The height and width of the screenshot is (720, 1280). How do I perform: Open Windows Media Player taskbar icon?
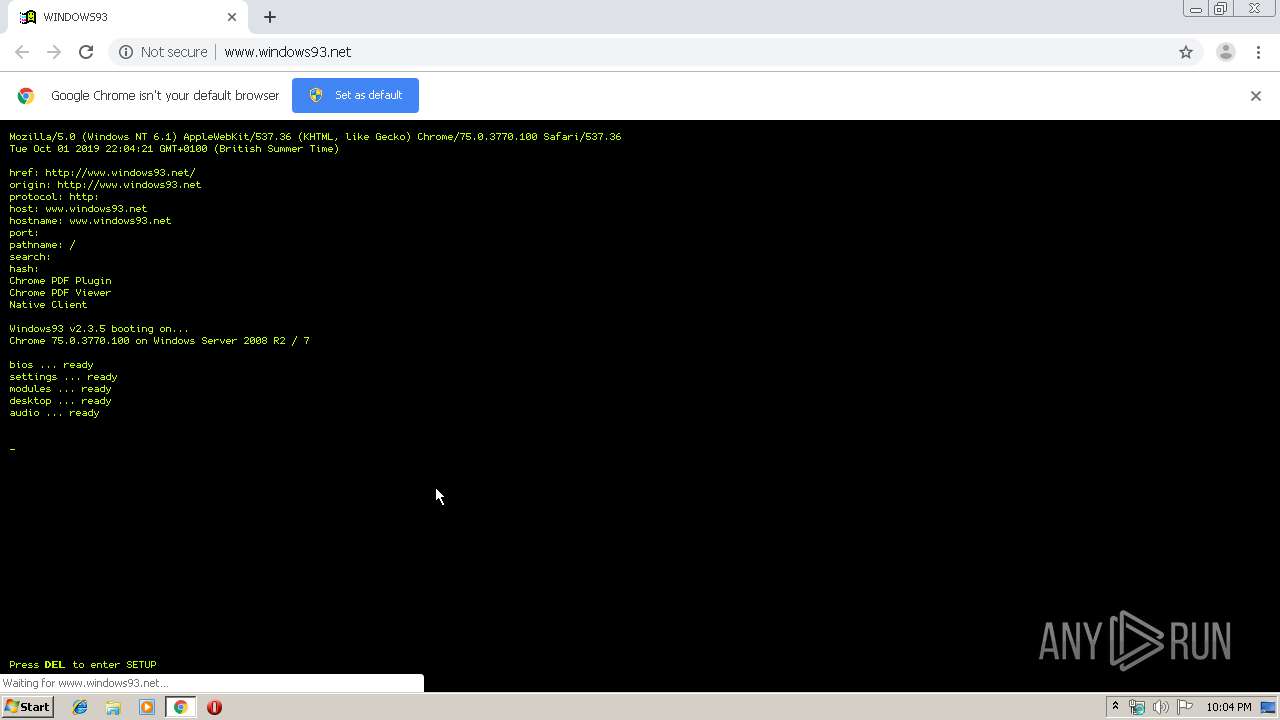click(147, 707)
